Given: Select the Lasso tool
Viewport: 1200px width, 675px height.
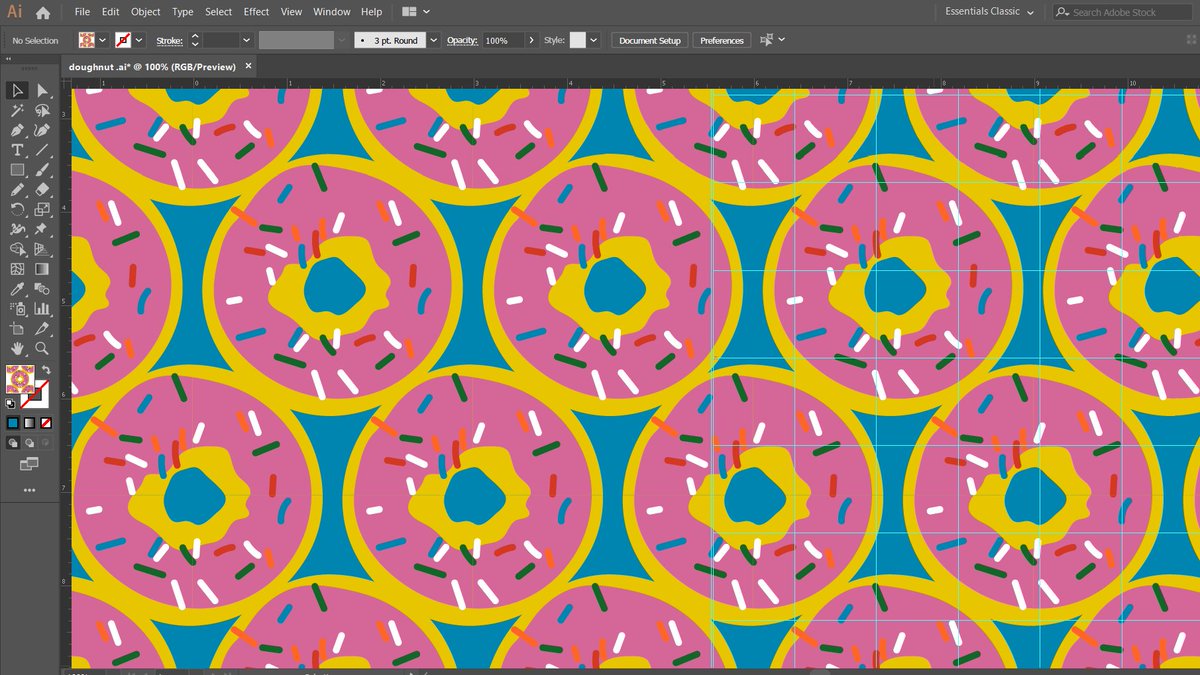Looking at the screenshot, I should click(x=42, y=111).
